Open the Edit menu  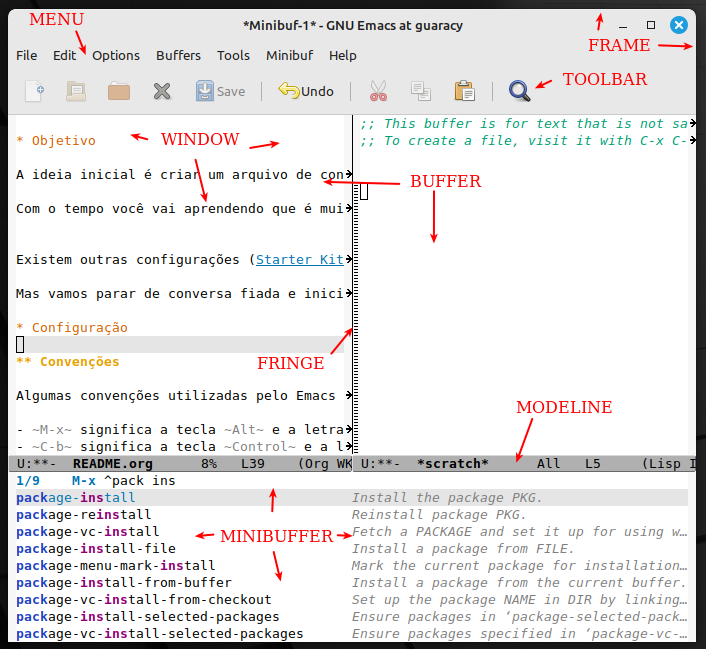pos(64,55)
